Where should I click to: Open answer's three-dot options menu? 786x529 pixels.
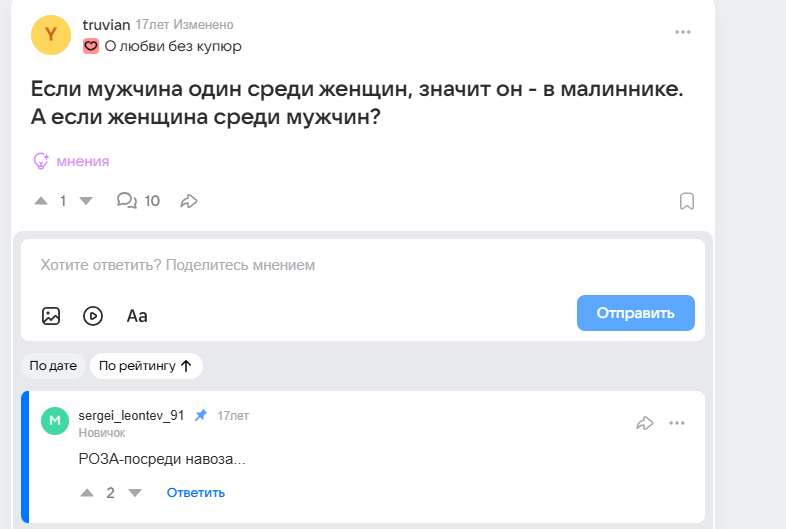[x=677, y=423]
